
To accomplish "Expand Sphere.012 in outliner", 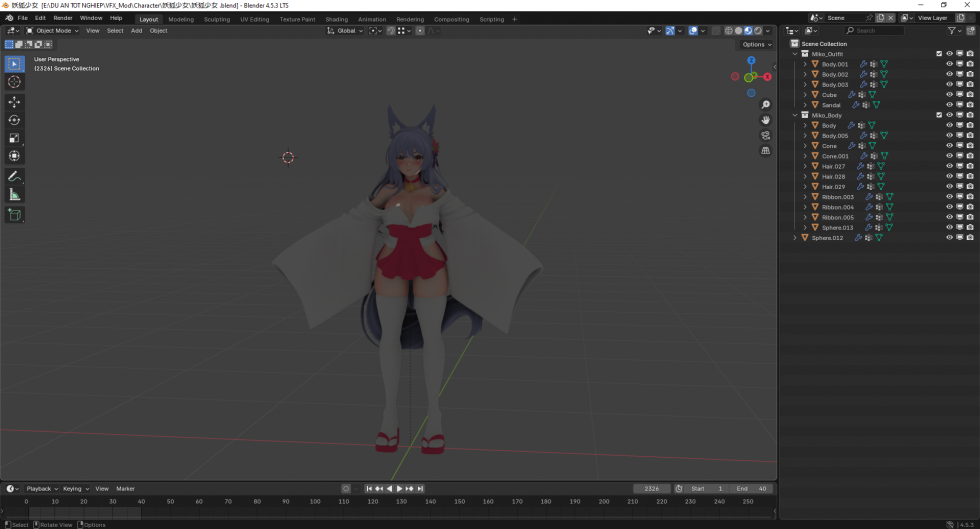I will [795, 238].
